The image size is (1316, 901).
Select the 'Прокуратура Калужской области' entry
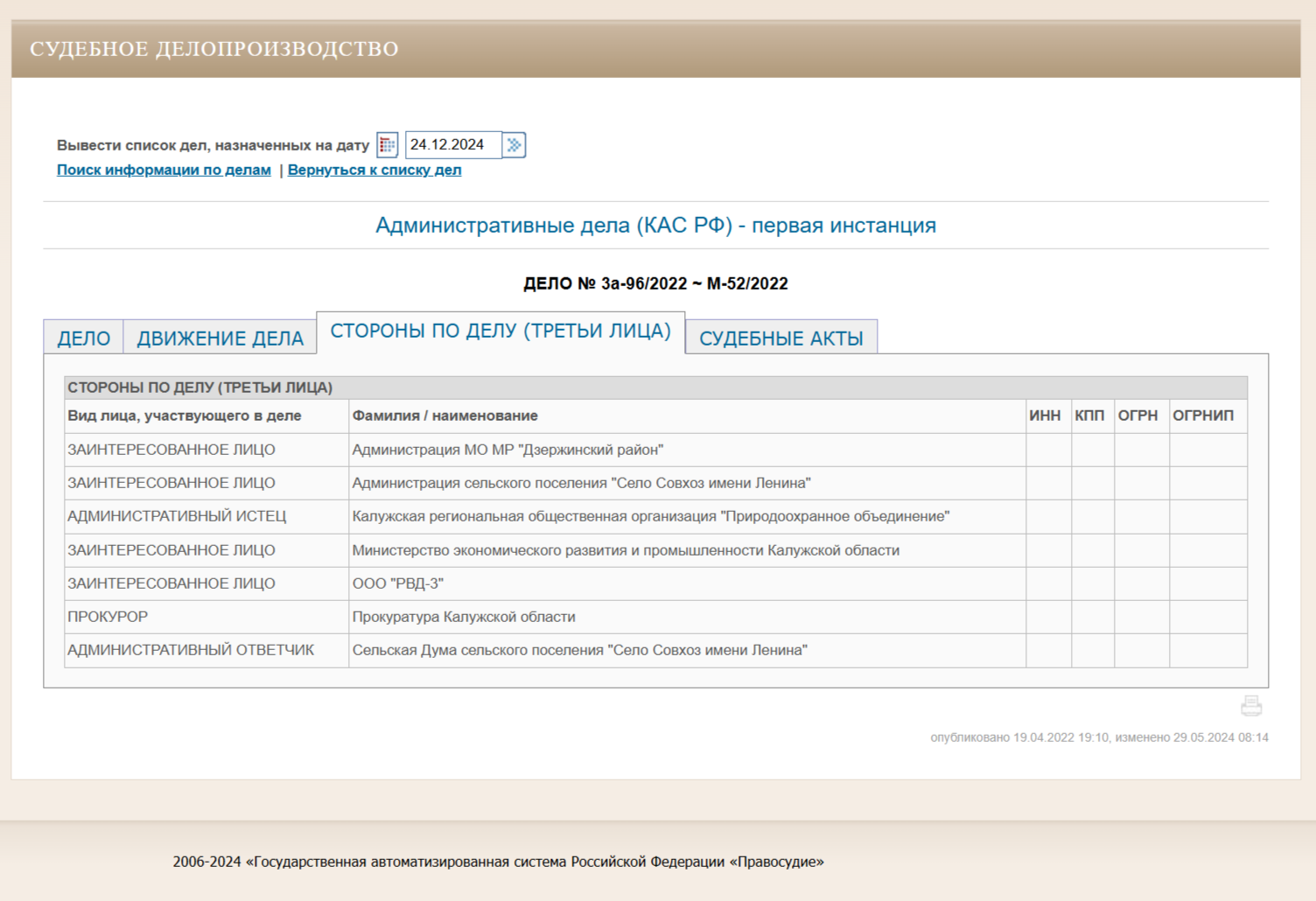tap(464, 617)
